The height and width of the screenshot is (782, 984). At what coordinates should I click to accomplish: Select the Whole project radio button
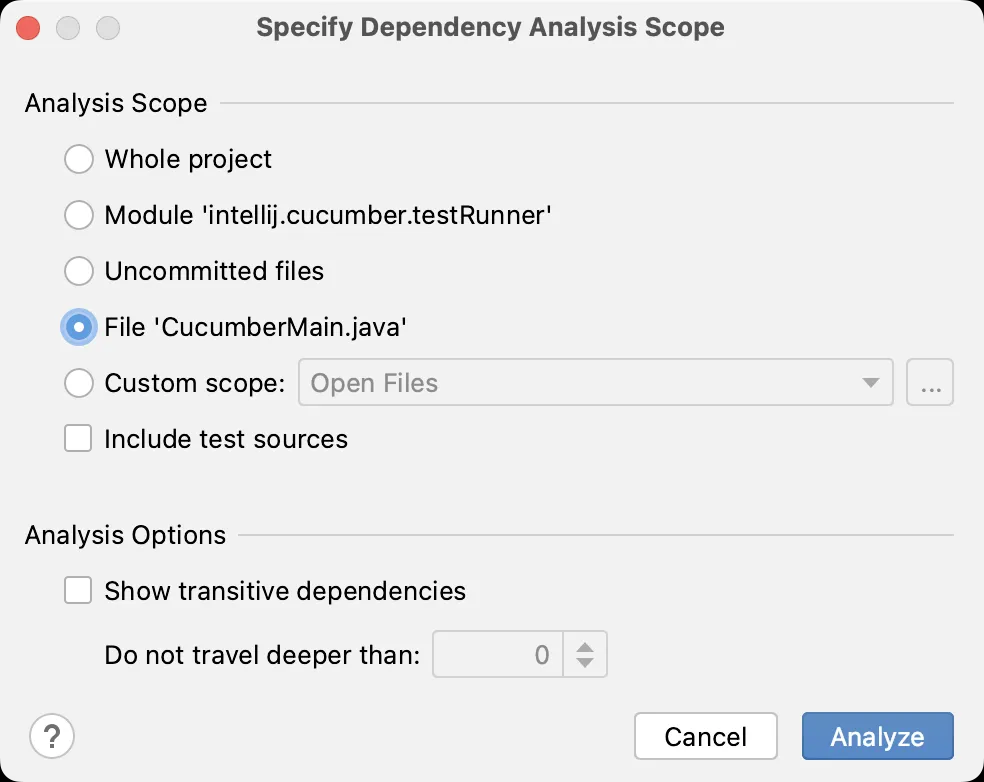pyautogui.click(x=79, y=159)
